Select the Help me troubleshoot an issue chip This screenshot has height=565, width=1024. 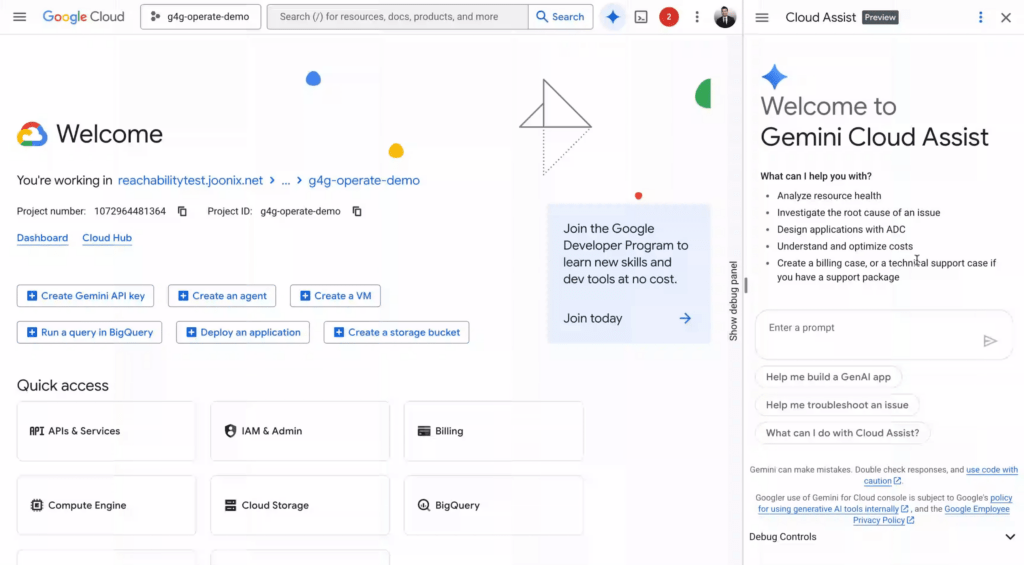[x=837, y=405]
